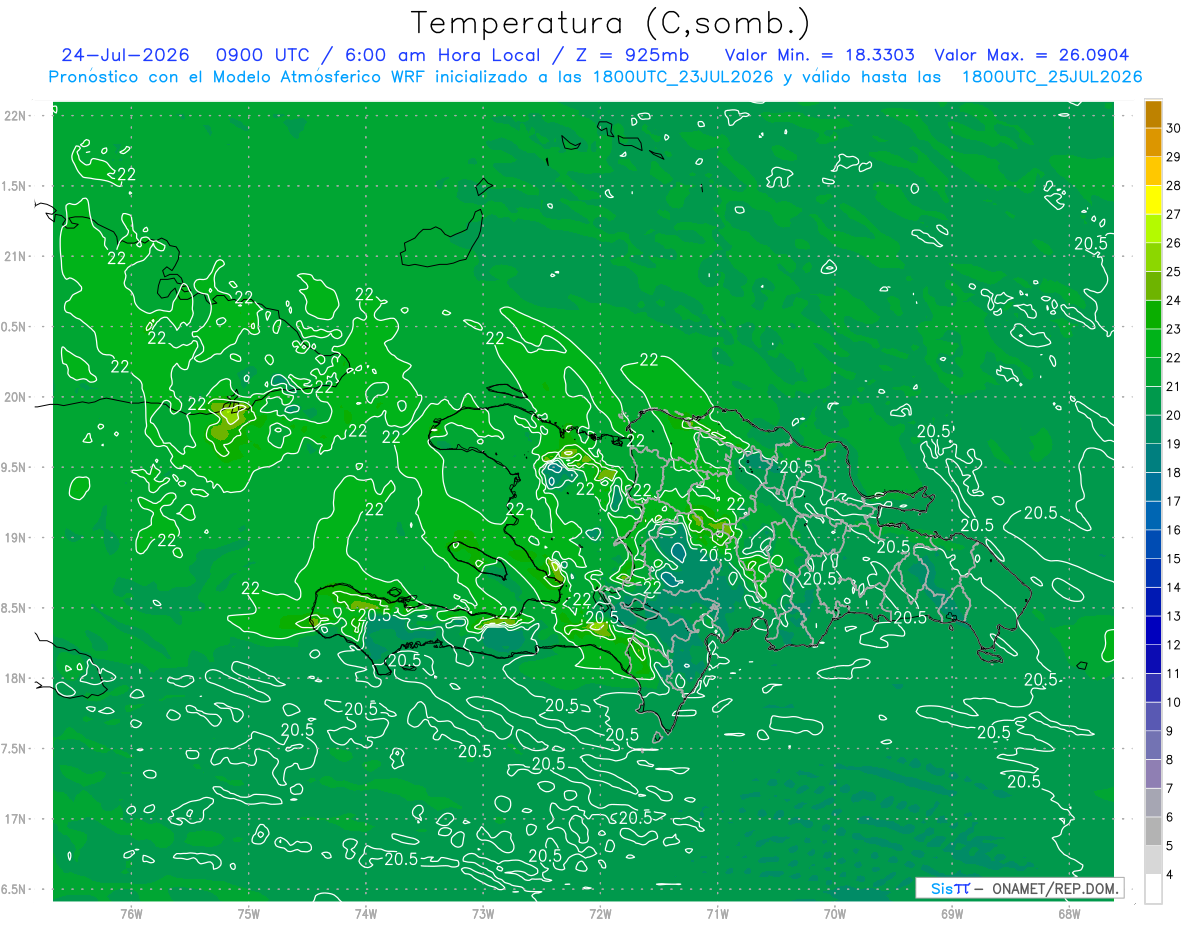Click the '17N' latitude axis label
This screenshot has width=1200, height=927.
[14, 820]
